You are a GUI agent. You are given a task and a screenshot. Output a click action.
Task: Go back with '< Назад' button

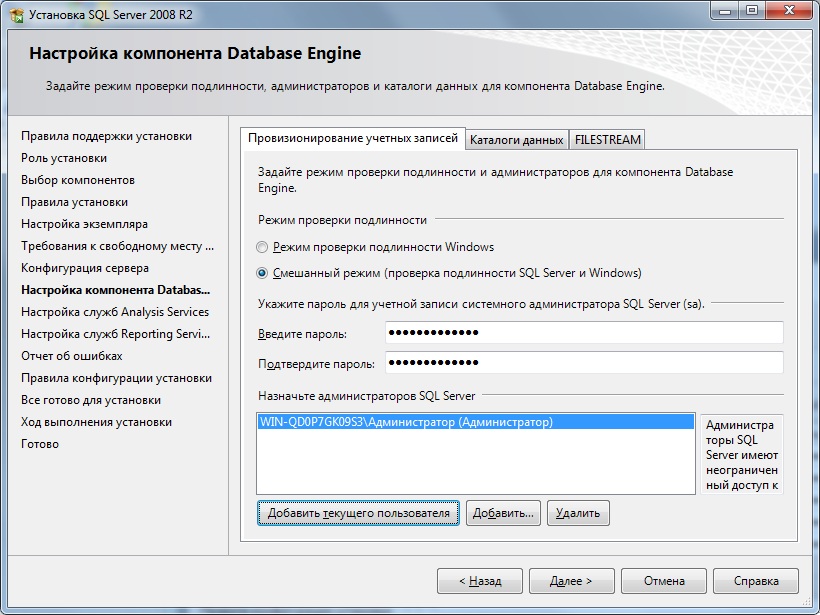click(x=480, y=581)
